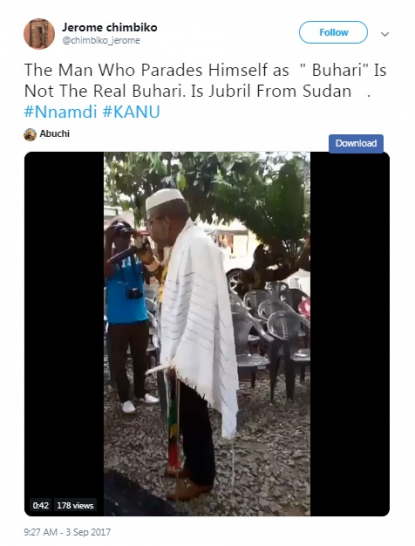This screenshot has height=546, width=415.
Task: Open the @chimbiko_jerome handle link
Action: [x=101, y=41]
